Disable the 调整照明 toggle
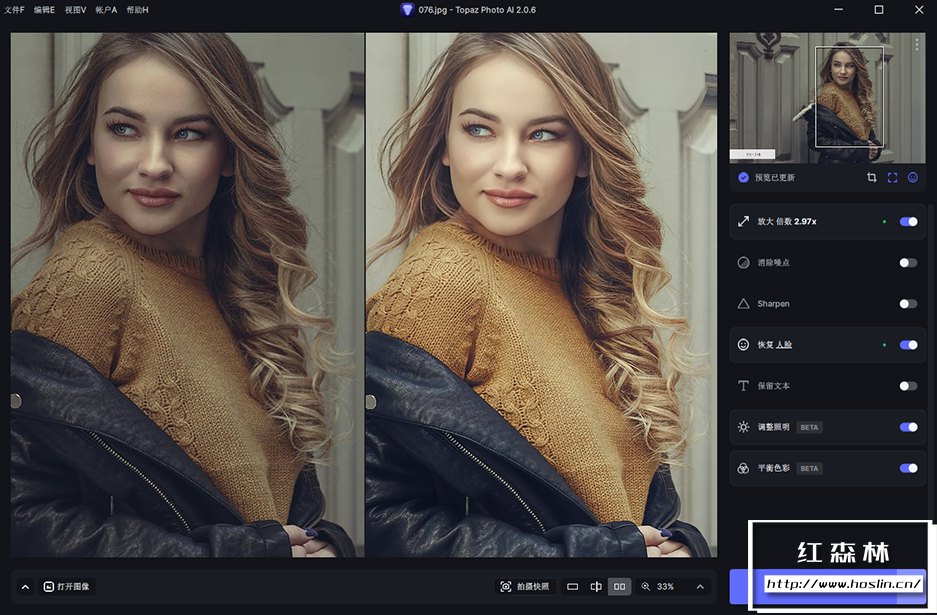937x615 pixels. click(x=908, y=427)
